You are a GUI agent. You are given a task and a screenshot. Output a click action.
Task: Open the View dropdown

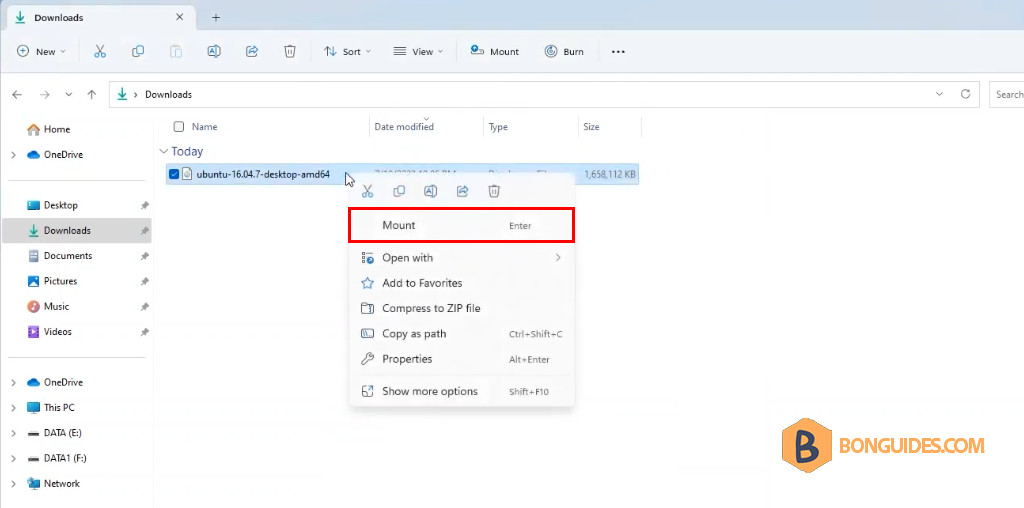(x=418, y=52)
